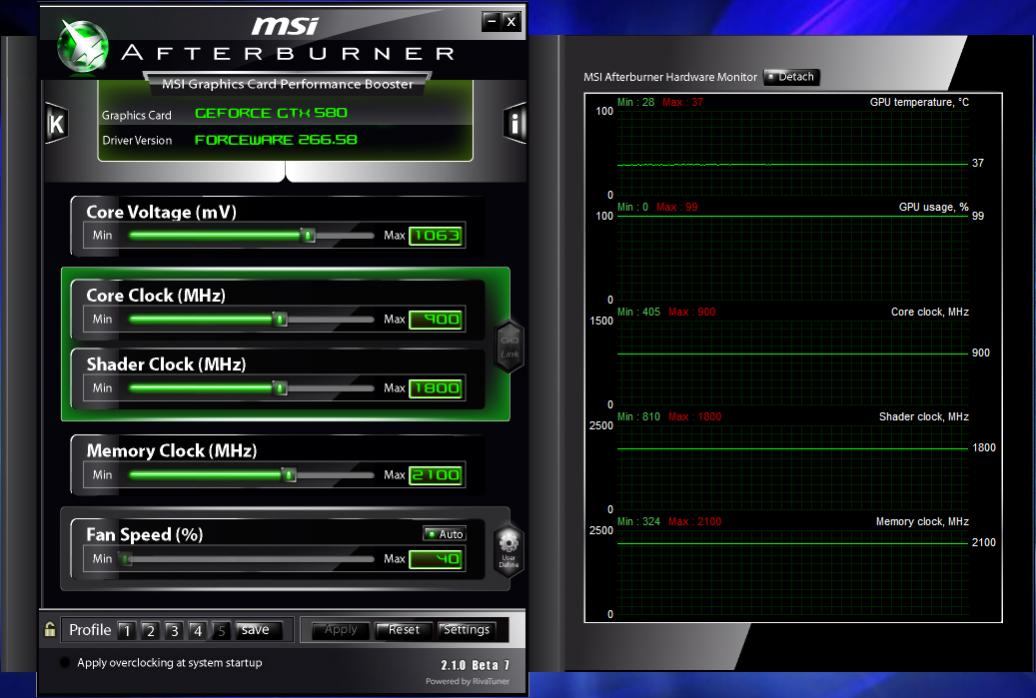This screenshot has height=698, width=1036.
Task: Click the Memory clock, MHz graph label
Action: [922, 522]
